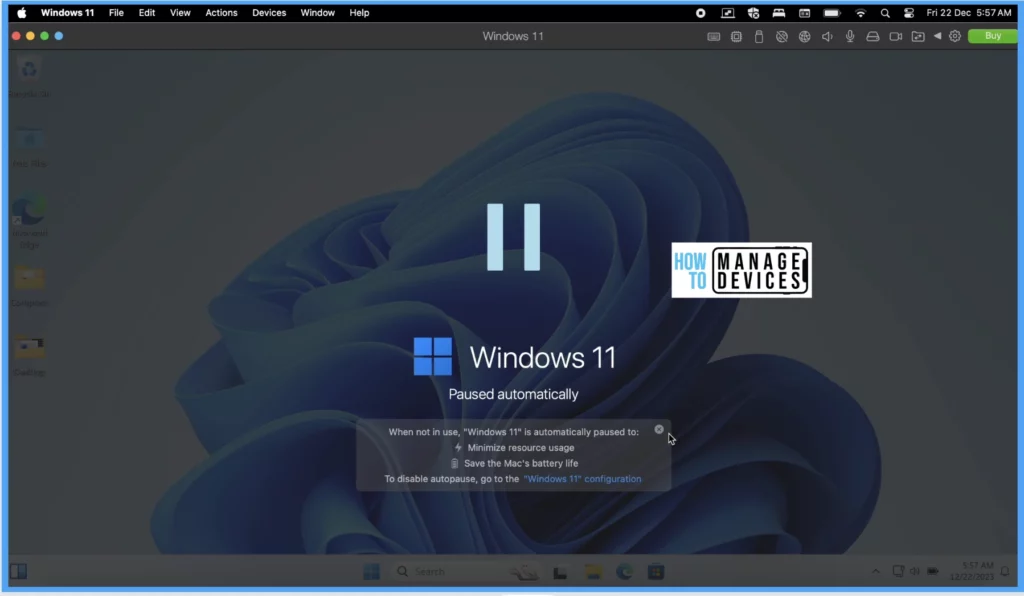Select the Mac Files desktop icon
The width and height of the screenshot is (1024, 596).
pyautogui.click(x=29, y=148)
